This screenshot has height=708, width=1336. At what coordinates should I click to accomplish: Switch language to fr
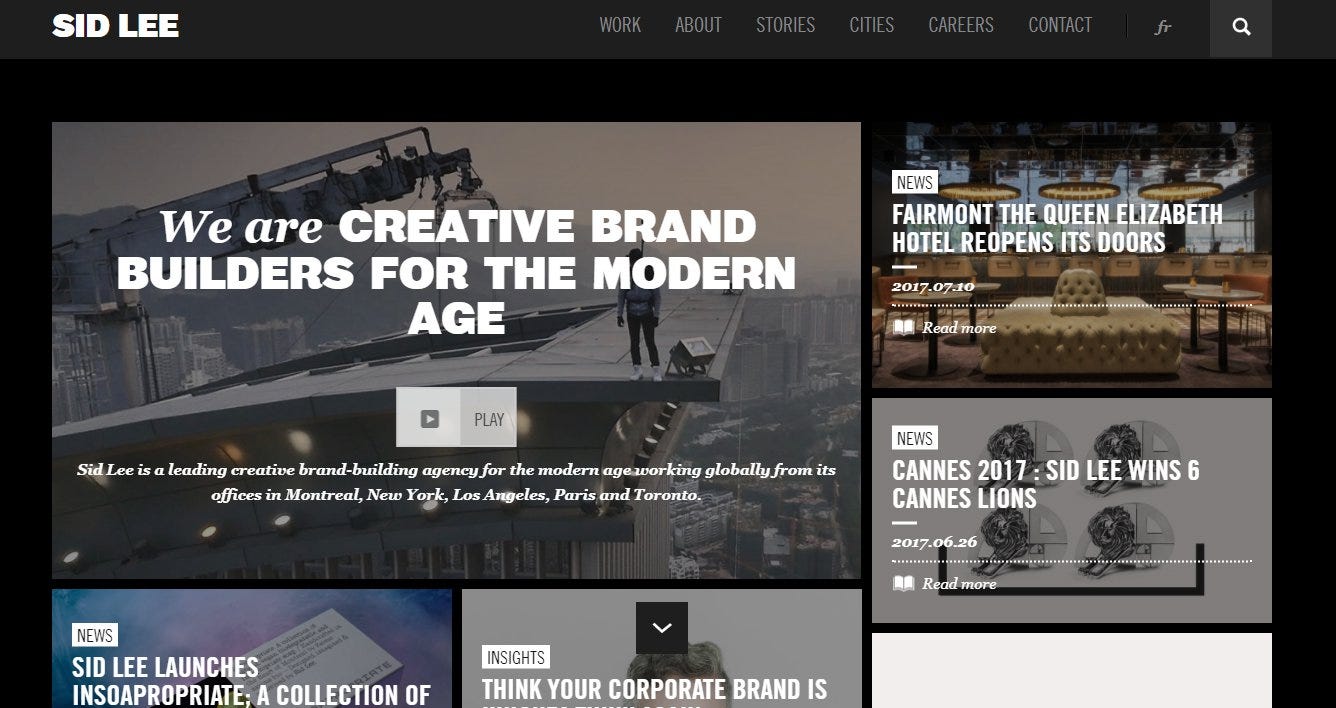tap(1163, 27)
